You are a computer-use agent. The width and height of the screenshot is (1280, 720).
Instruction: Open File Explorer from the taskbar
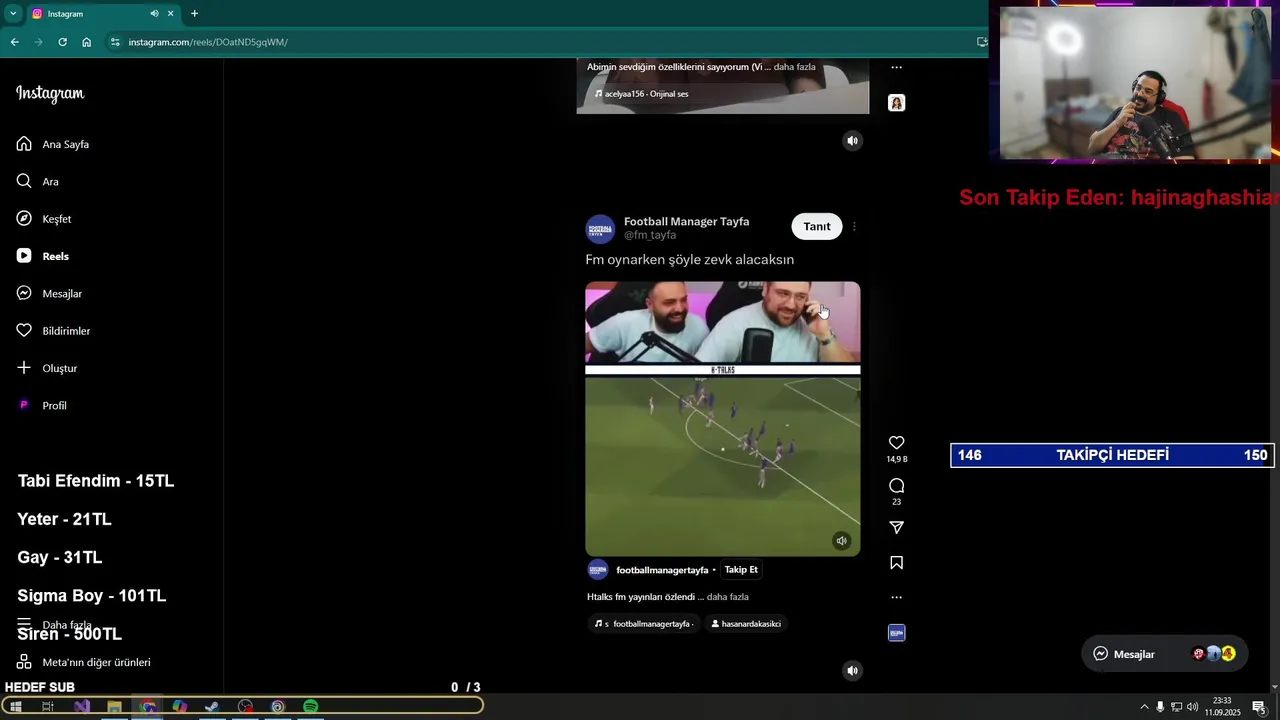point(114,706)
